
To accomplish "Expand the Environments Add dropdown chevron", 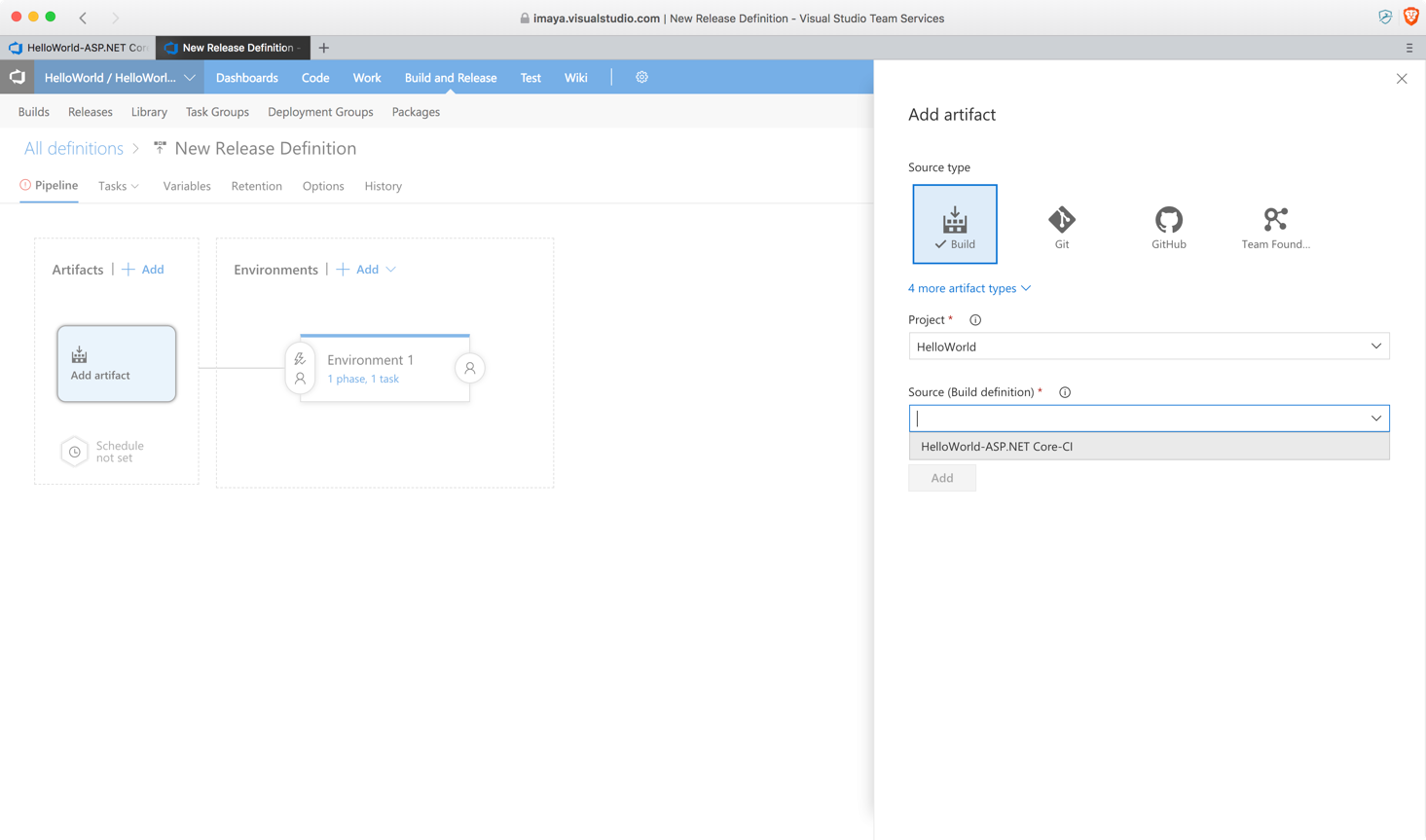I will [390, 270].
